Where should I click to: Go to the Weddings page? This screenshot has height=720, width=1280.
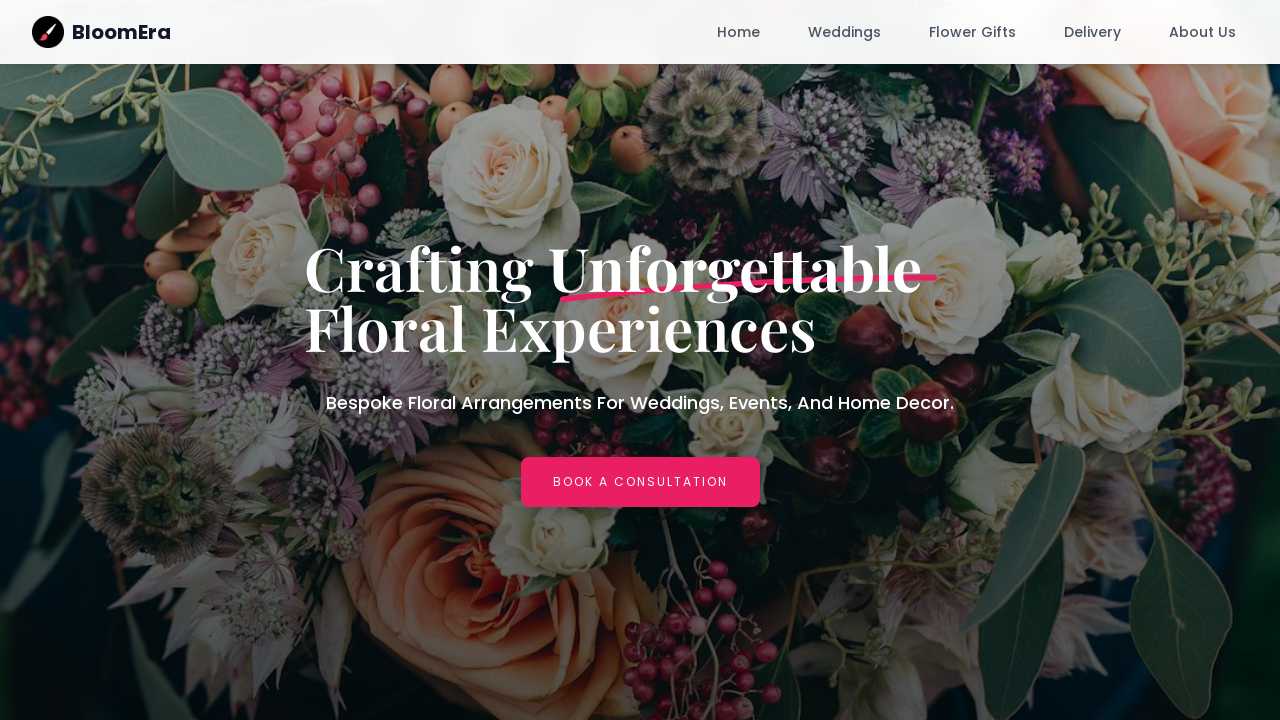tap(844, 32)
